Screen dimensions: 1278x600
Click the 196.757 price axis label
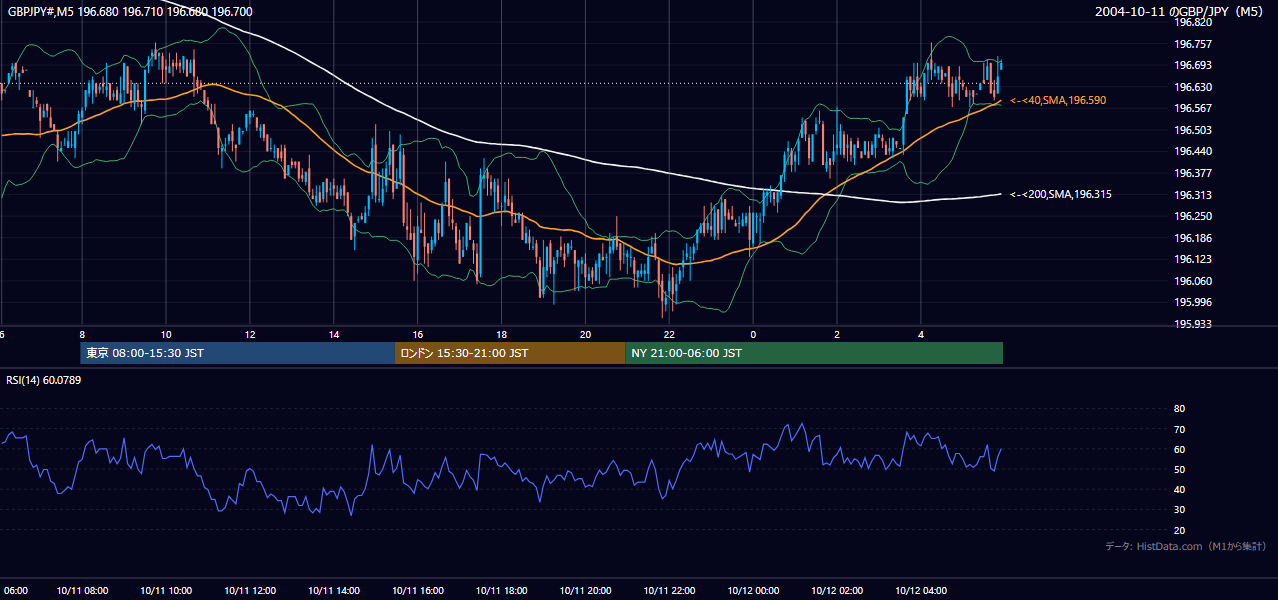click(1193, 44)
